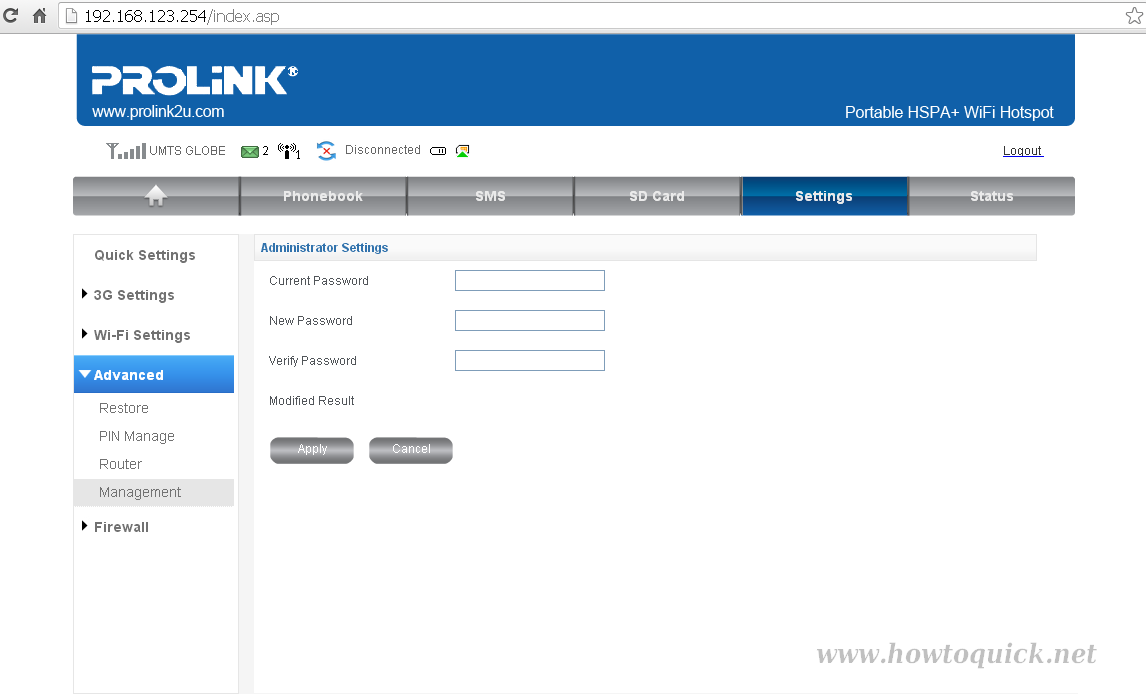Switch to the SMS tab
This screenshot has width=1146, height=695.
pyautogui.click(x=490, y=195)
